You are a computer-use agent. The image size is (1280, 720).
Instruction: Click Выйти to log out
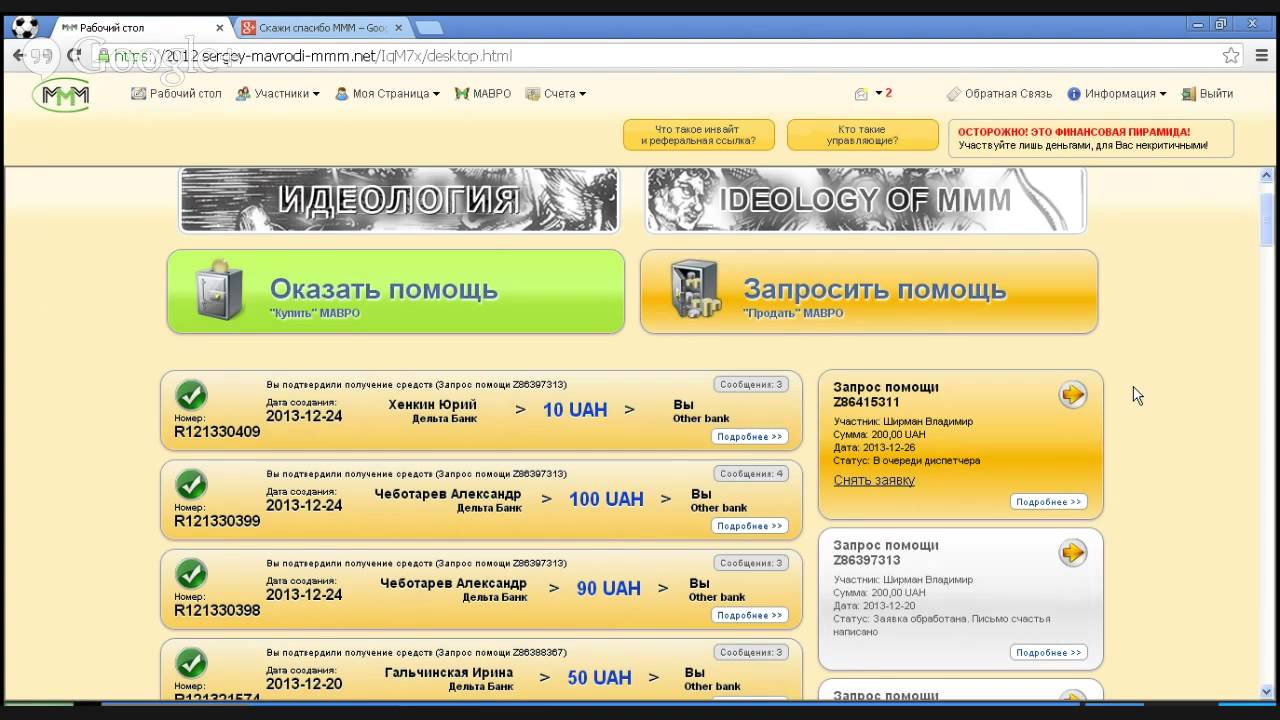[1207, 93]
